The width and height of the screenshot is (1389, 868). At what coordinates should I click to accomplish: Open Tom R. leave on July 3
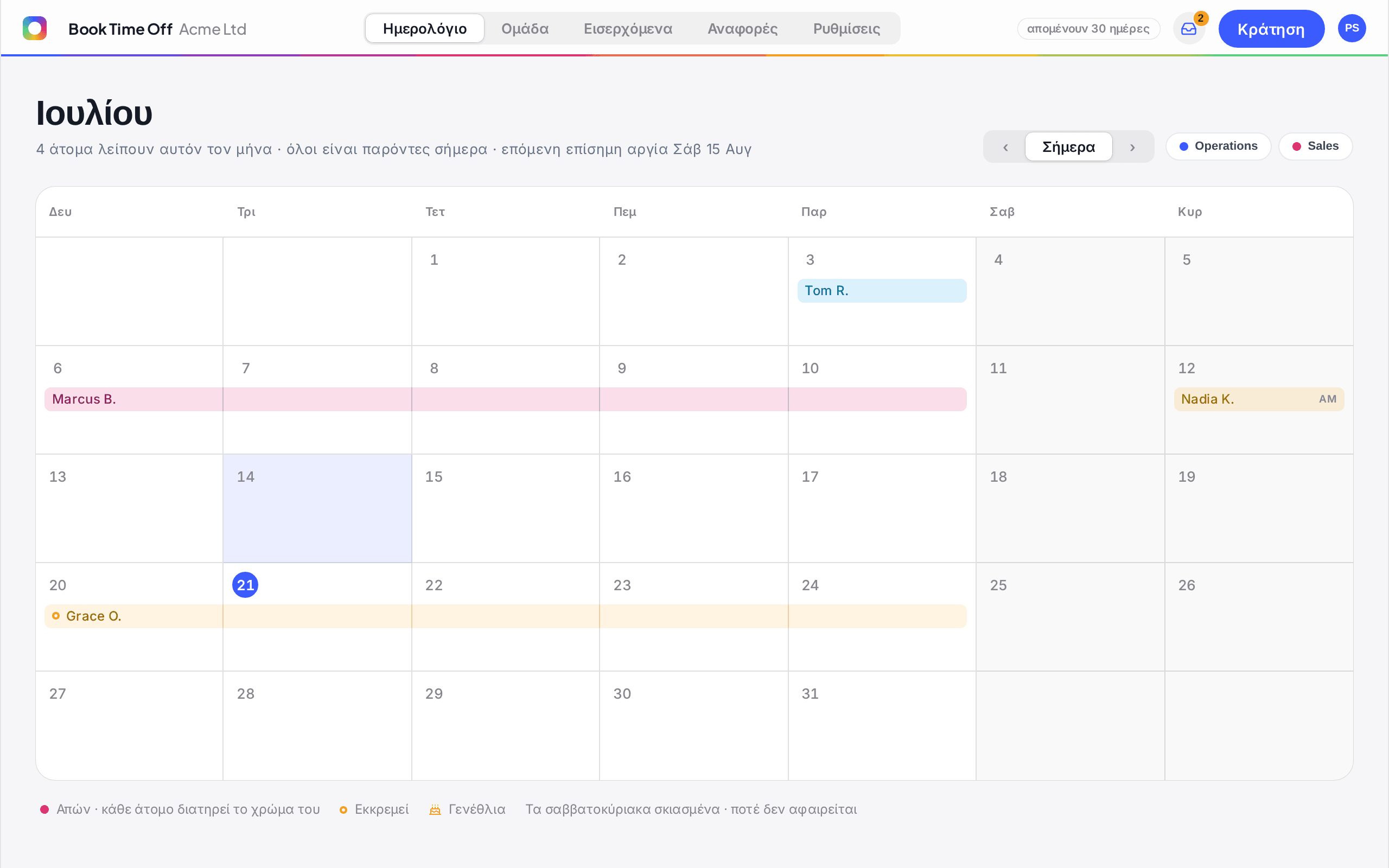[x=882, y=290]
